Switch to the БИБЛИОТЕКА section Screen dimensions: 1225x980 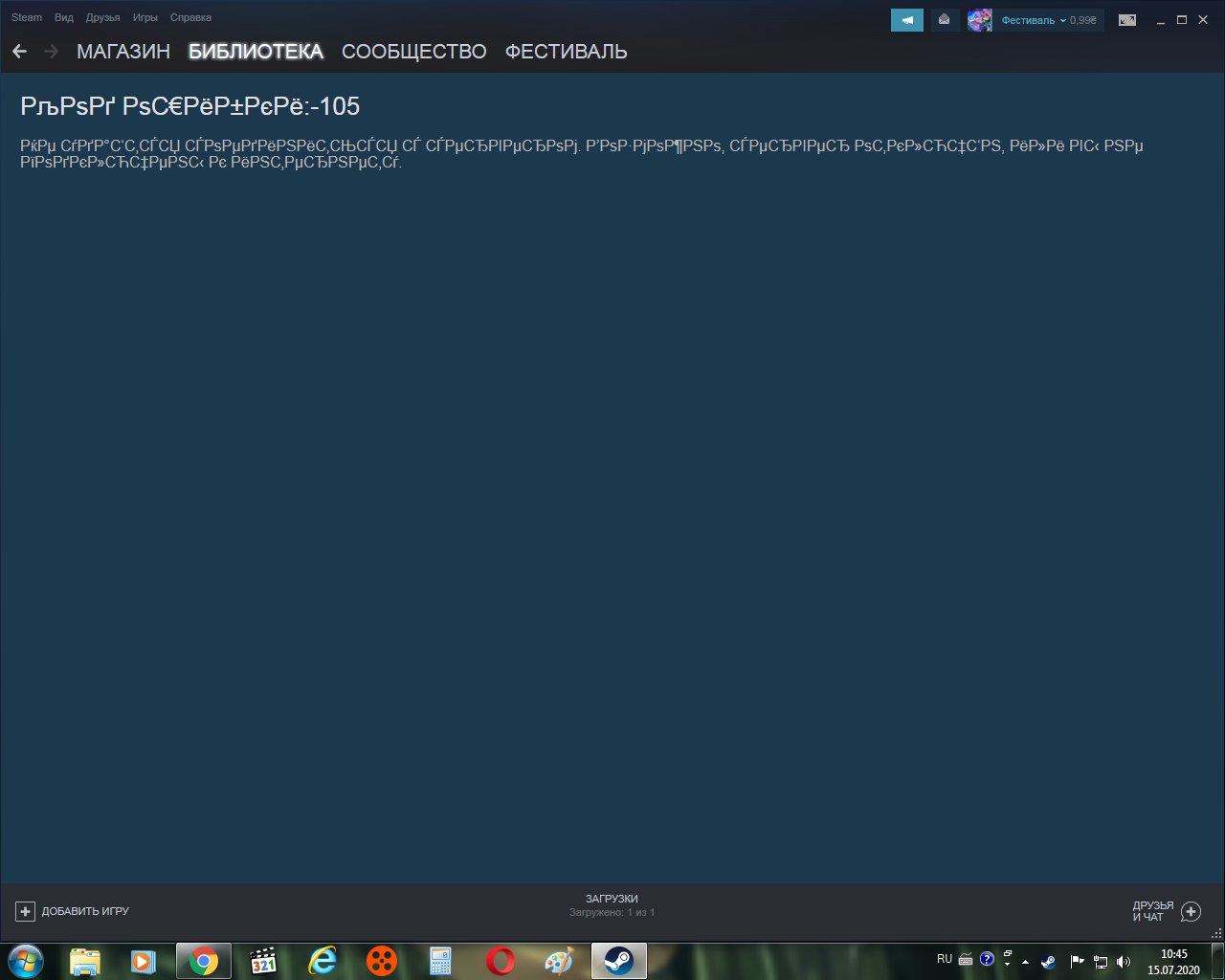256,52
